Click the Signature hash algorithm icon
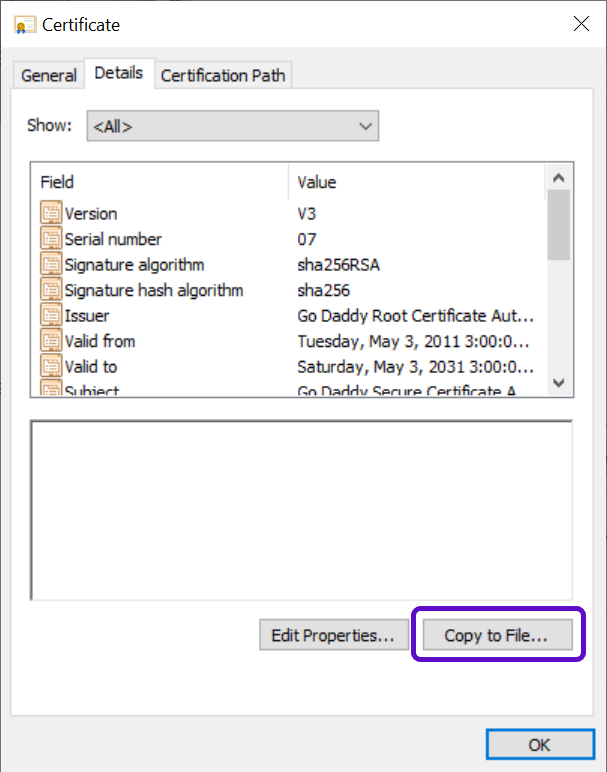Viewport: 607px width, 772px height. [x=50, y=291]
